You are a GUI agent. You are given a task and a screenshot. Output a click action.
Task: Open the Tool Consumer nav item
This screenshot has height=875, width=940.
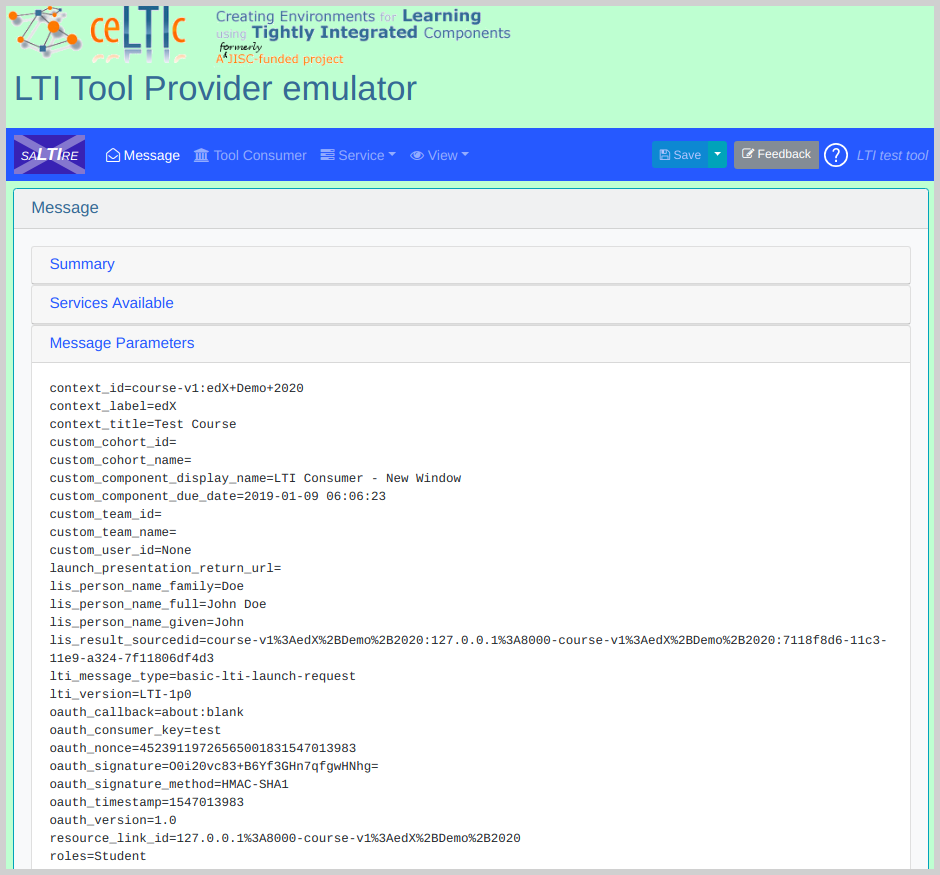click(x=250, y=155)
